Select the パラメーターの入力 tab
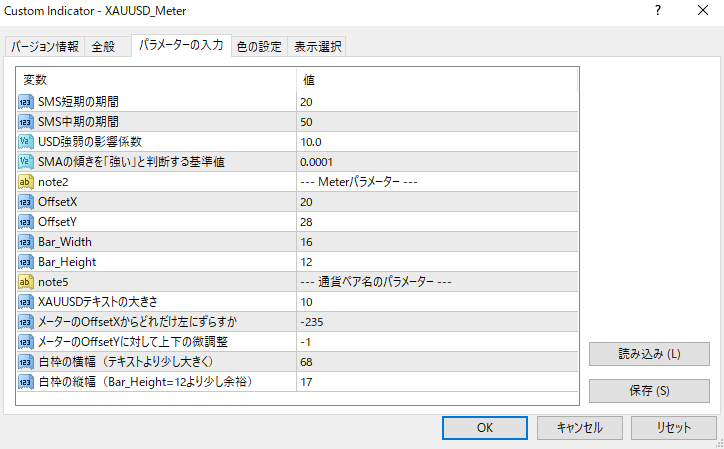This screenshot has width=724, height=449. tap(181, 45)
